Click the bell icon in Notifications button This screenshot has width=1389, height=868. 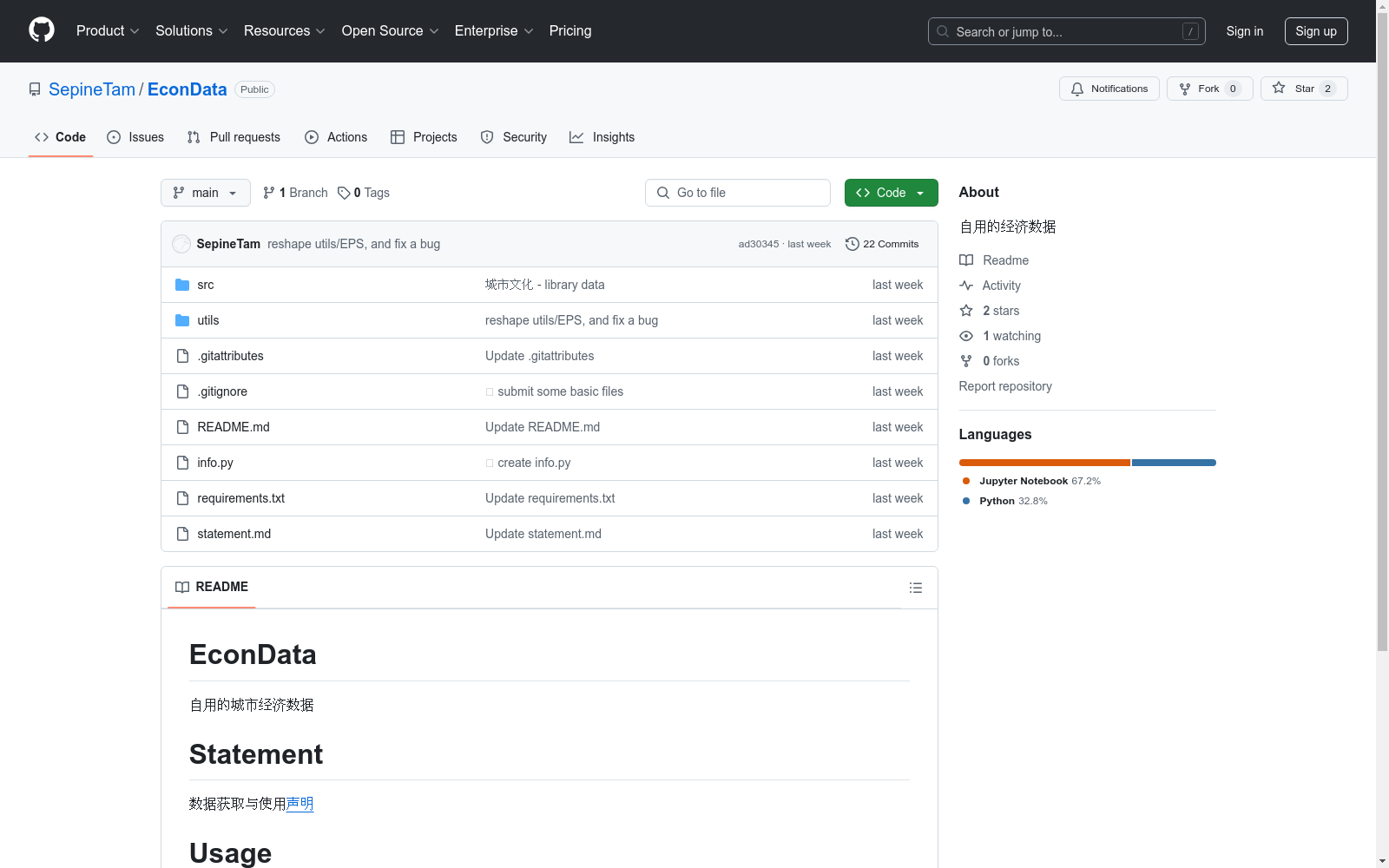1077,89
